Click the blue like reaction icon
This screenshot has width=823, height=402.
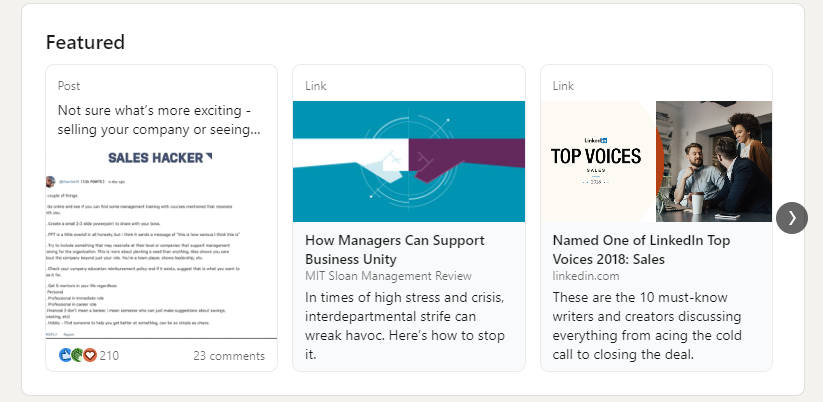66,355
